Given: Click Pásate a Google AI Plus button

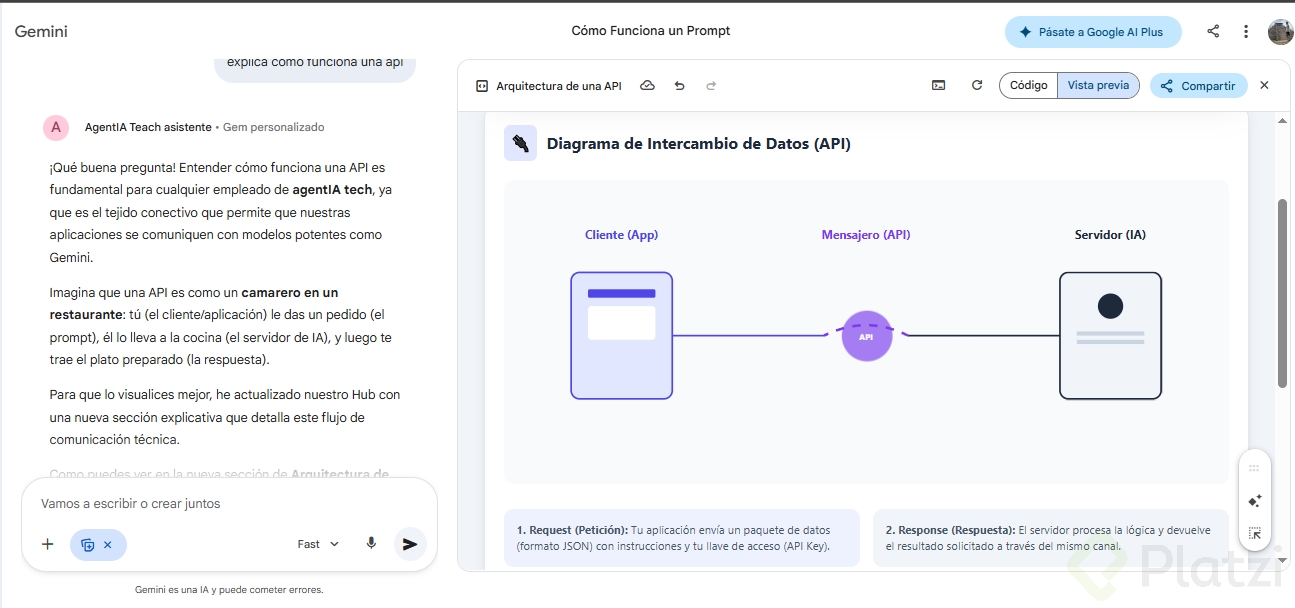Looking at the screenshot, I should coord(1092,32).
